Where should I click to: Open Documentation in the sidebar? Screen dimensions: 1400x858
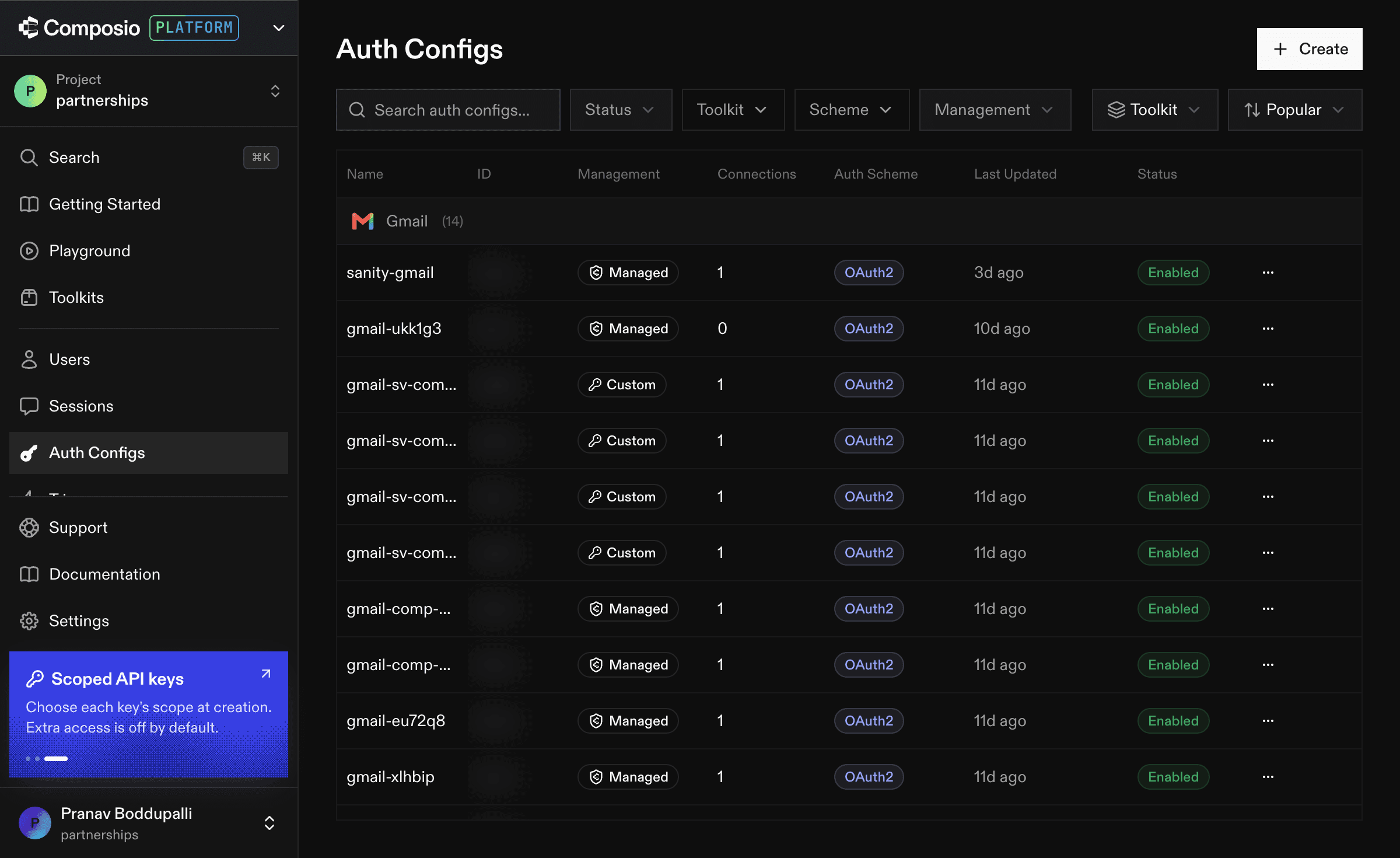pos(149,574)
